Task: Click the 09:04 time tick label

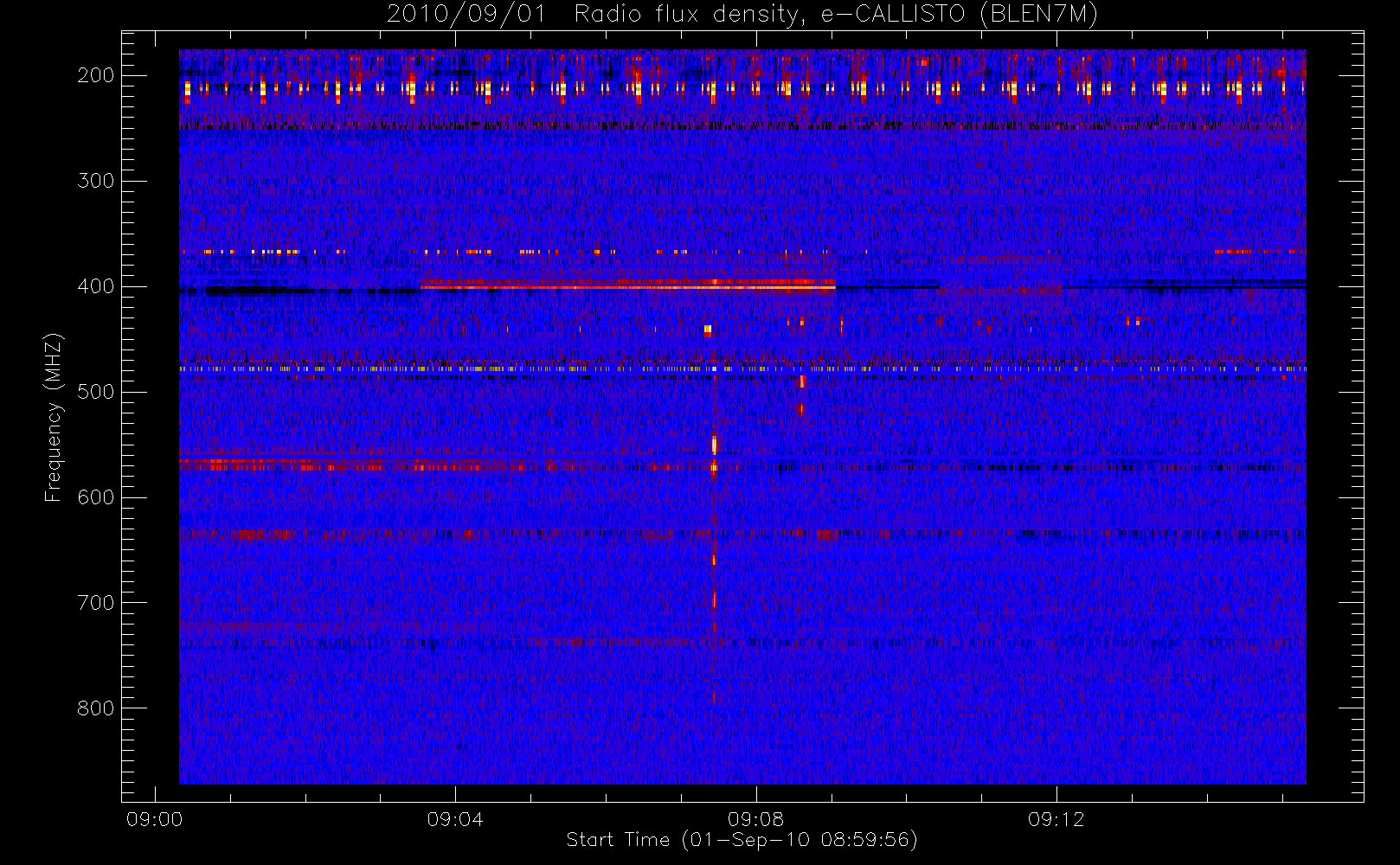Action: (x=455, y=819)
